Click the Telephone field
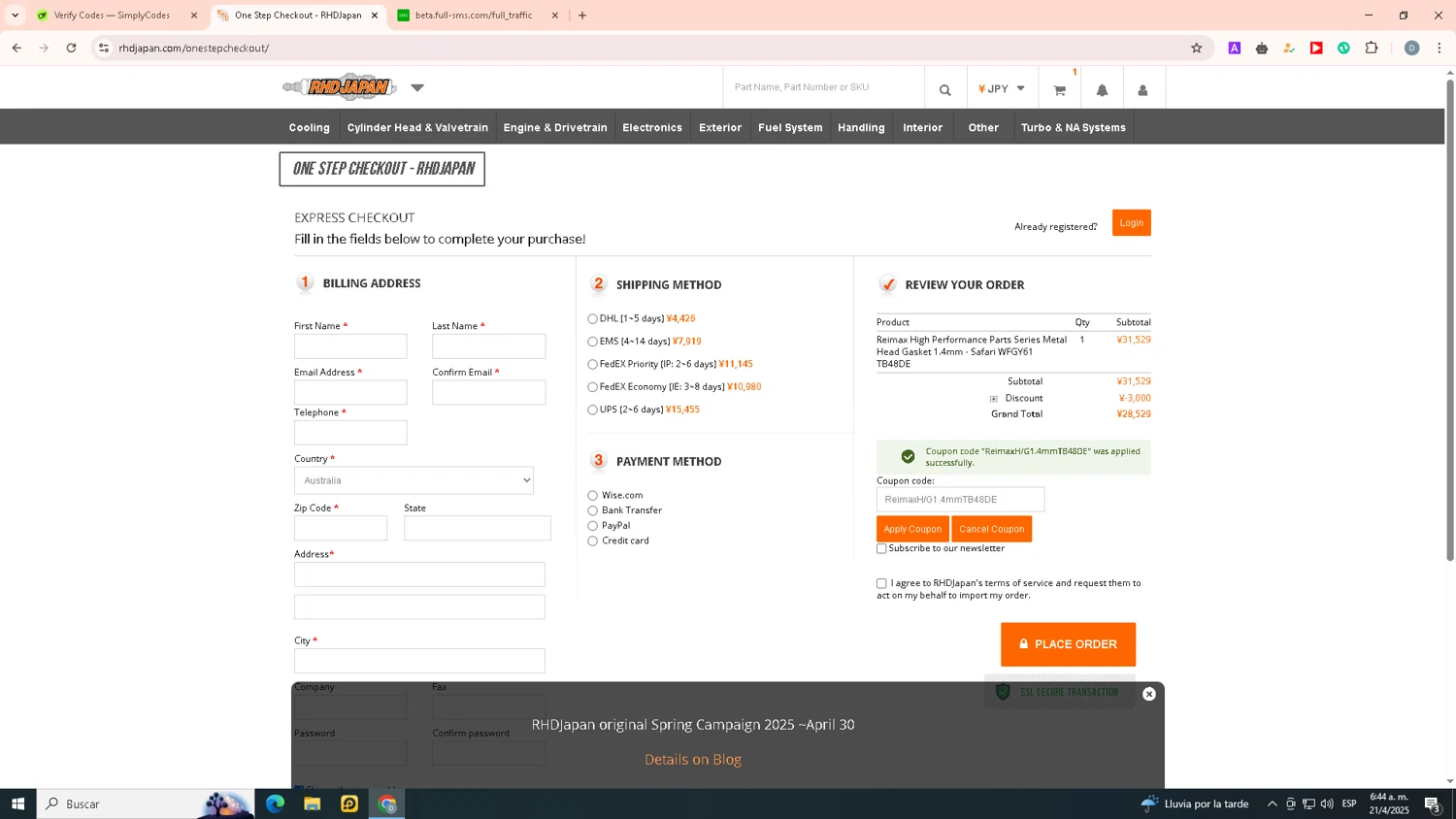Image resolution: width=1456 pixels, height=819 pixels. click(x=350, y=433)
